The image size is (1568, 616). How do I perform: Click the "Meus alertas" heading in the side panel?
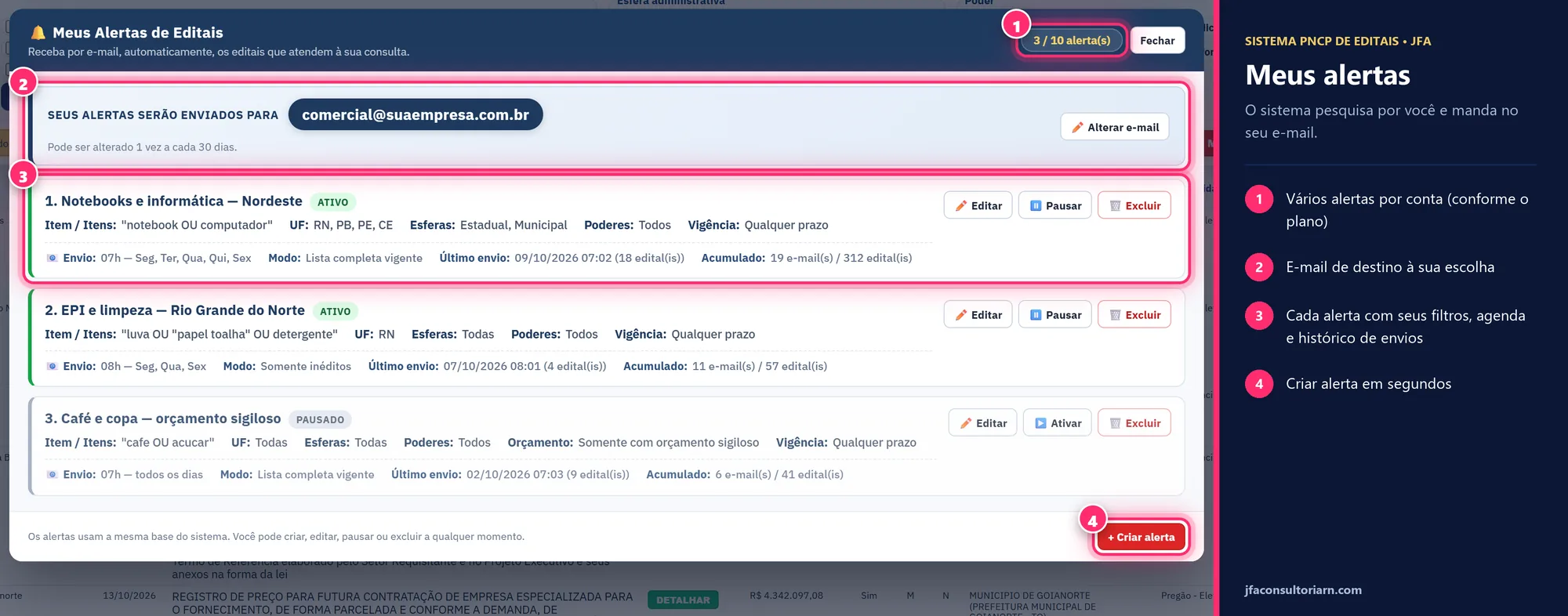(x=1327, y=75)
